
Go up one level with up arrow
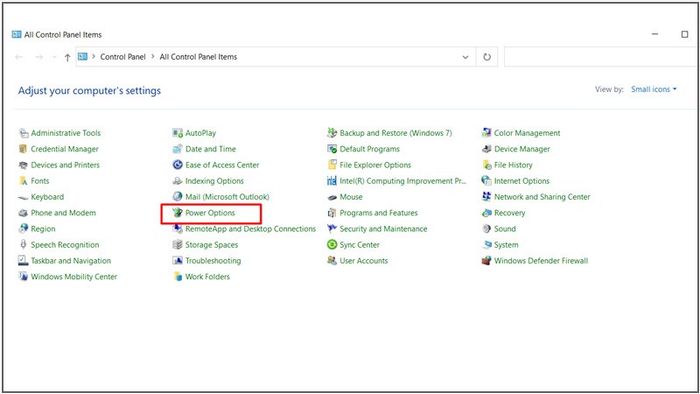pyautogui.click(x=67, y=57)
